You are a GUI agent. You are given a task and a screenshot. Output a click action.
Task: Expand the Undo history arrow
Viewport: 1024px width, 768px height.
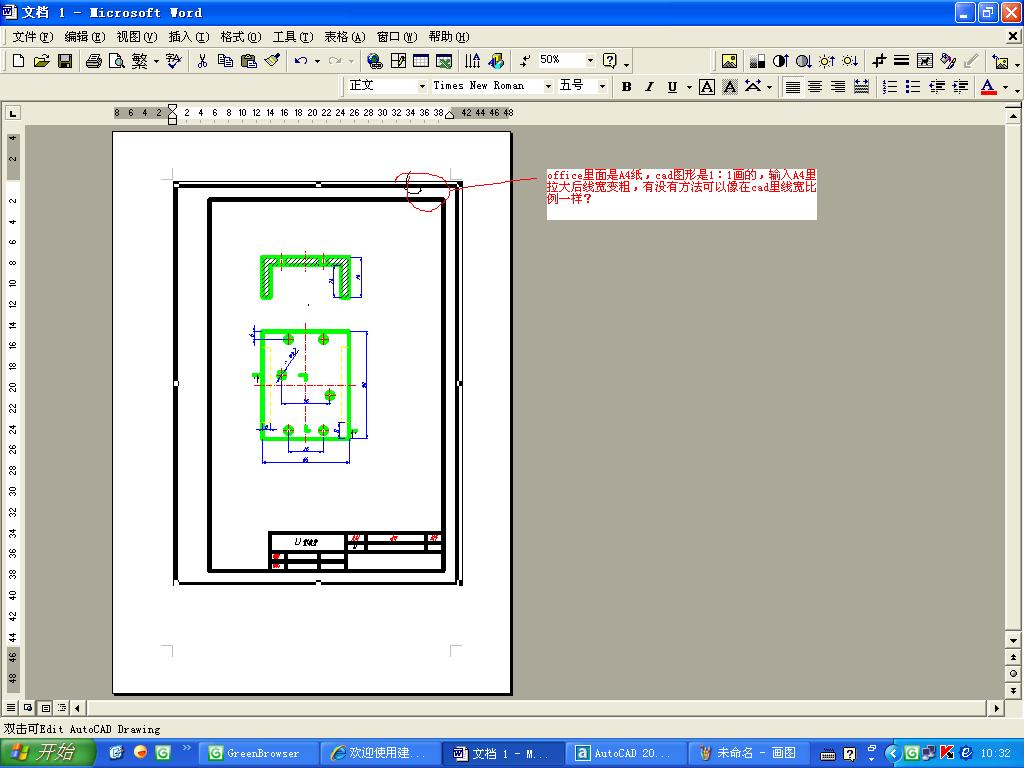[317, 61]
